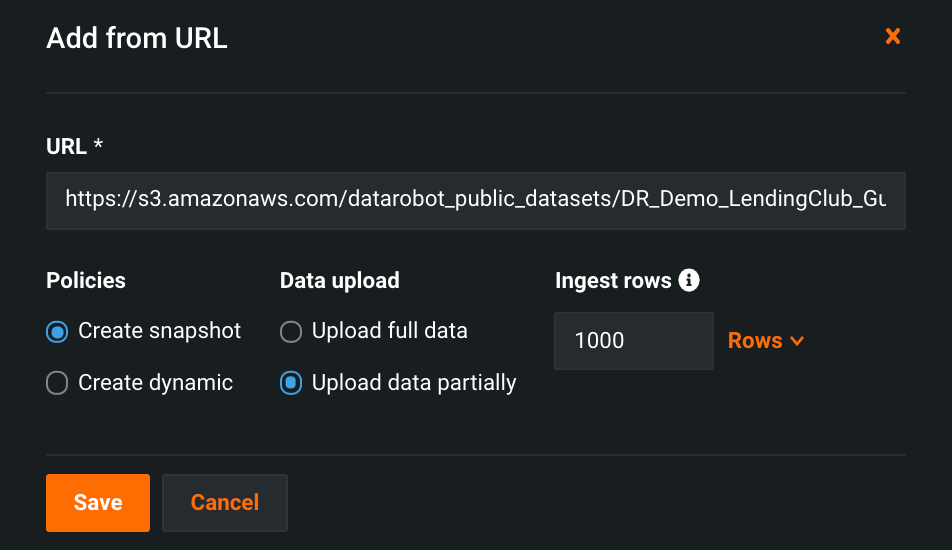
Task: Focus the ingest rows field showing 1000
Action: coord(633,341)
